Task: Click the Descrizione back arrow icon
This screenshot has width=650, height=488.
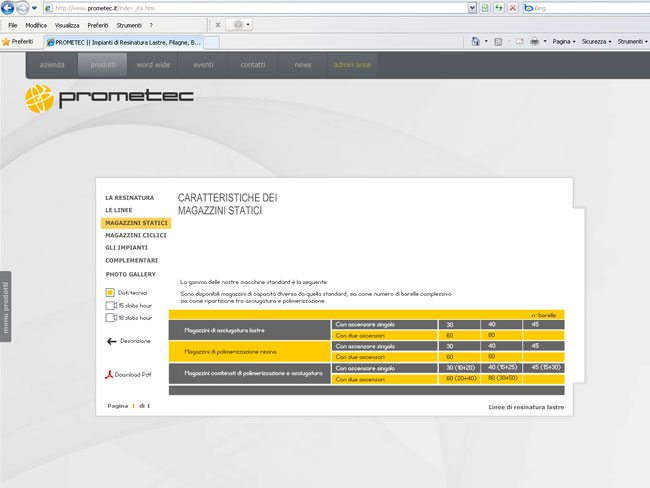Action: coord(112,341)
